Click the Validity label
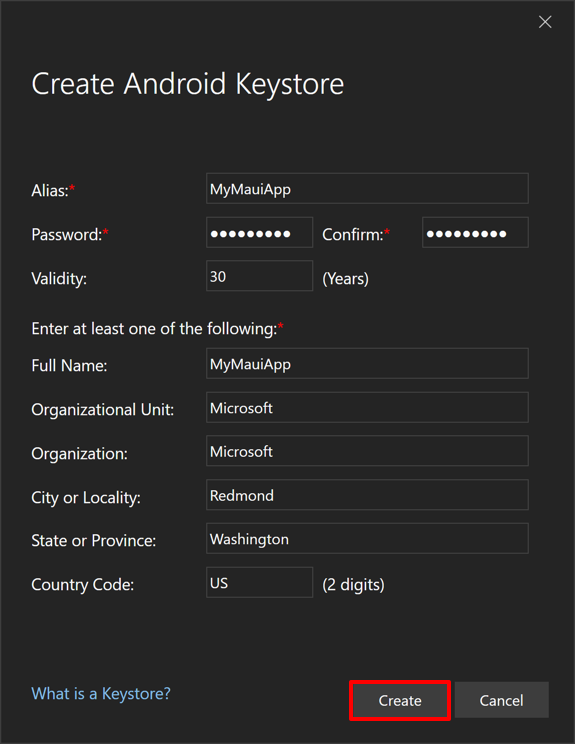Viewport: 575px width, 744px height. point(59,279)
